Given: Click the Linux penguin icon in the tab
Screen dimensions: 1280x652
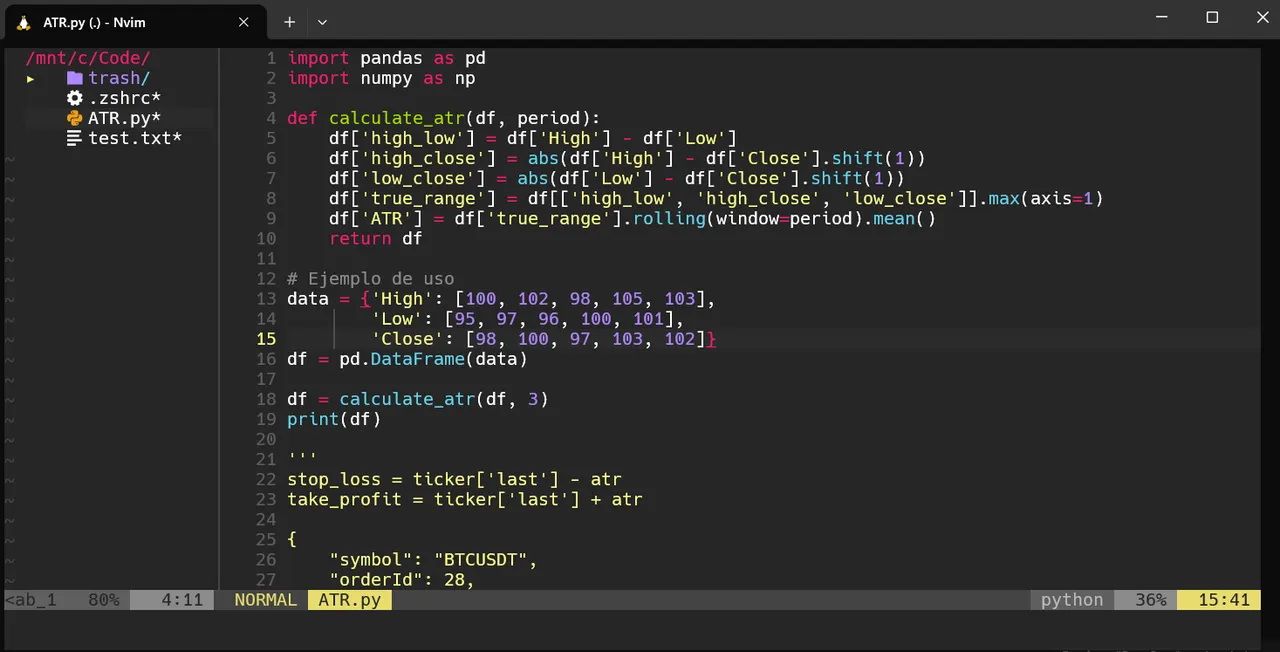Looking at the screenshot, I should [24, 22].
